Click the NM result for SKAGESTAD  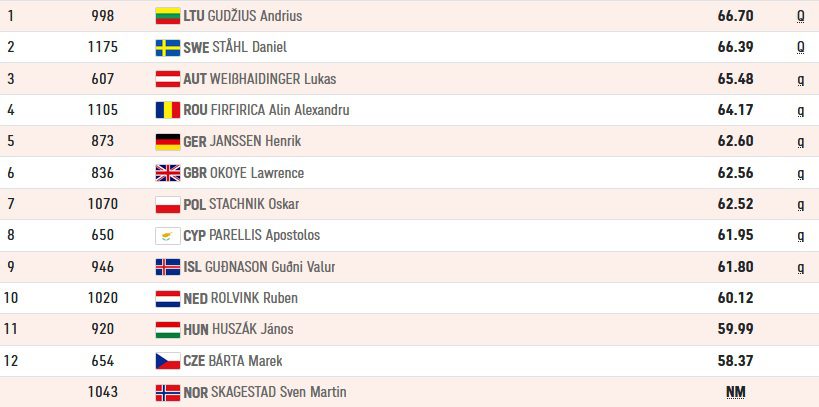point(735,392)
